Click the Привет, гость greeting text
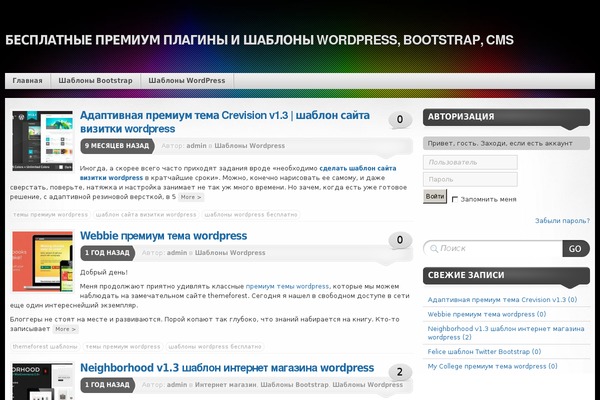The height and width of the screenshot is (400, 600). (506, 144)
